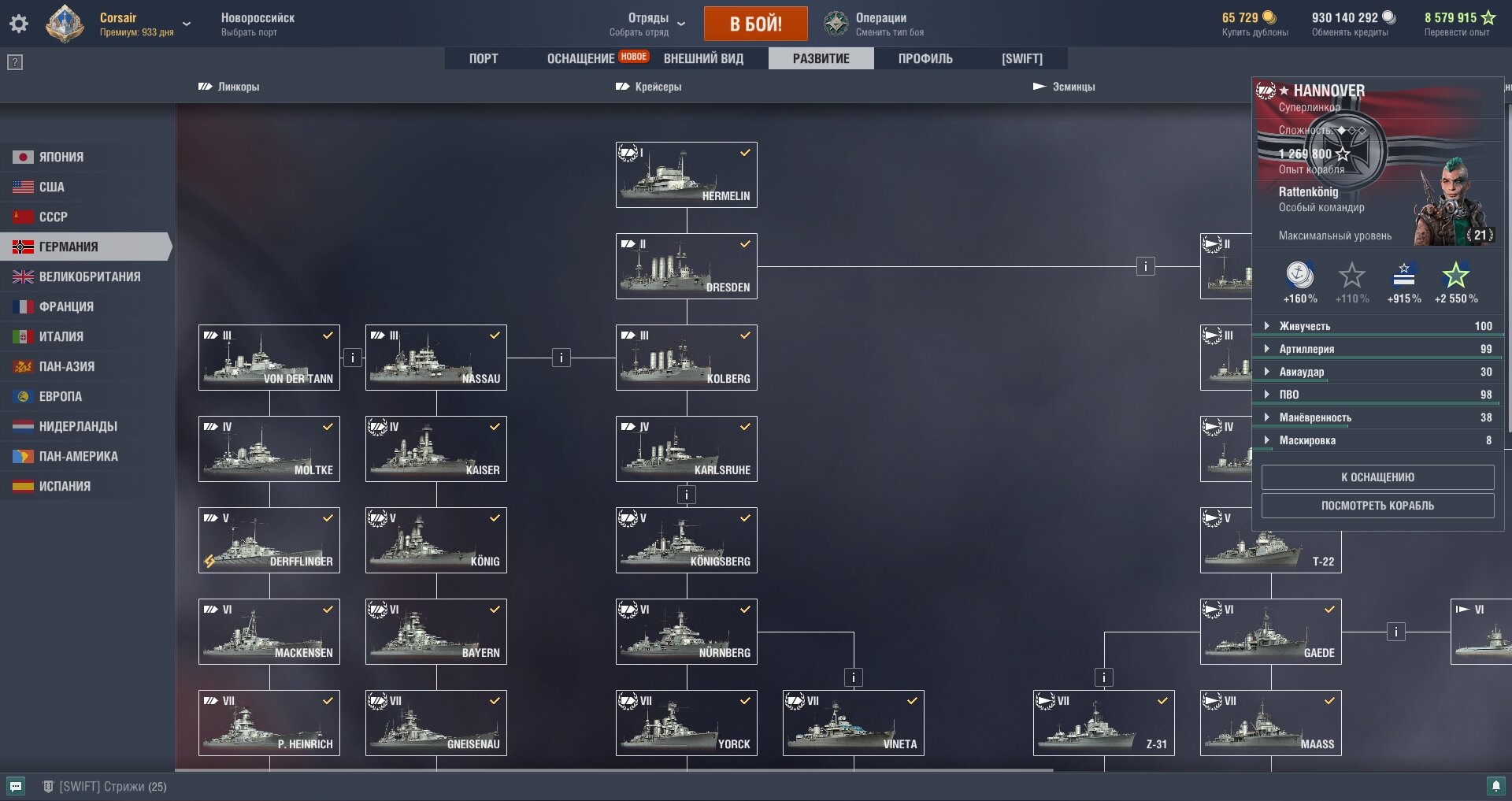The width and height of the screenshot is (1512, 801).
Task: Select ПАН-АЗИЯ nation
Action: 87,366
